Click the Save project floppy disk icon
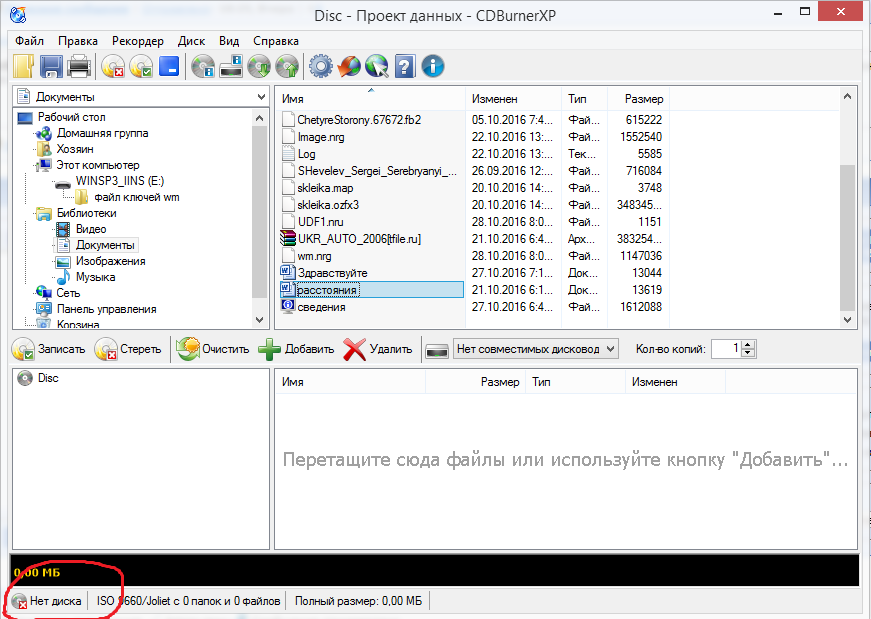This screenshot has width=871, height=619. 51,67
